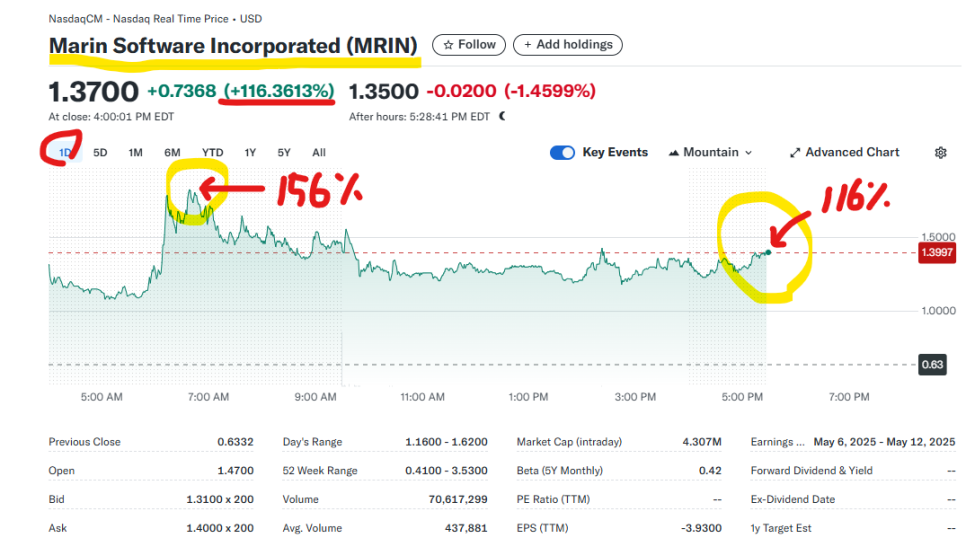Viewport: 966px width, 538px height.
Task: Open the Advanced Chart view
Action: (845, 152)
